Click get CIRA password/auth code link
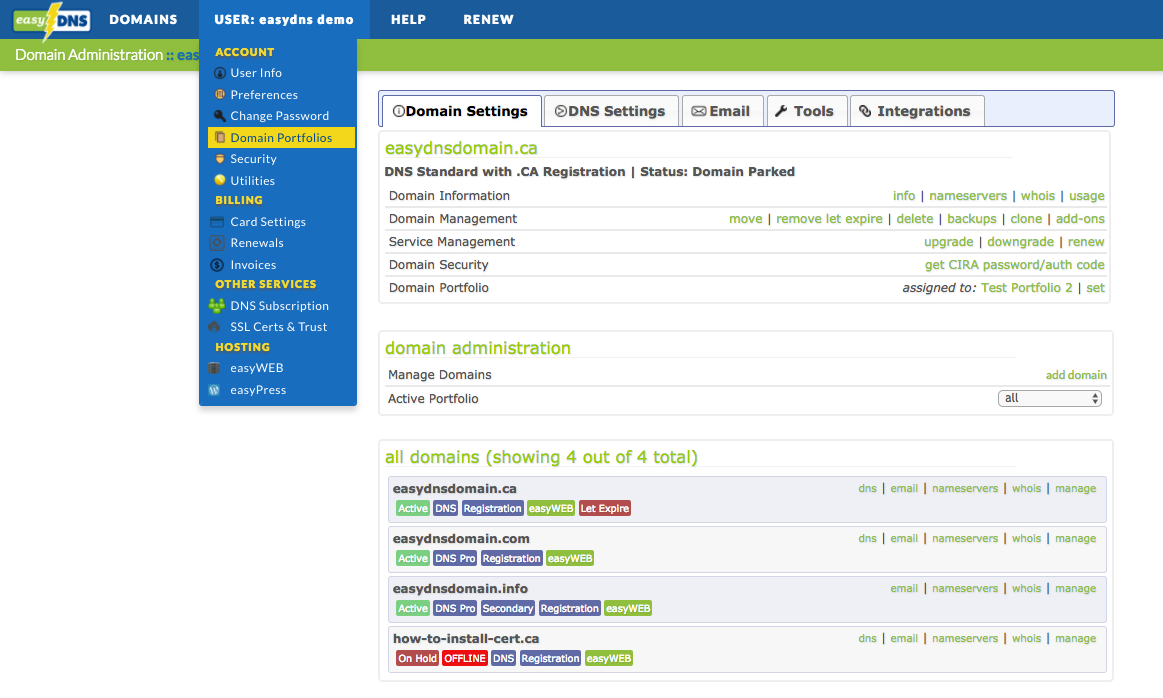Viewport: 1163px width, 698px height. tap(1014, 265)
